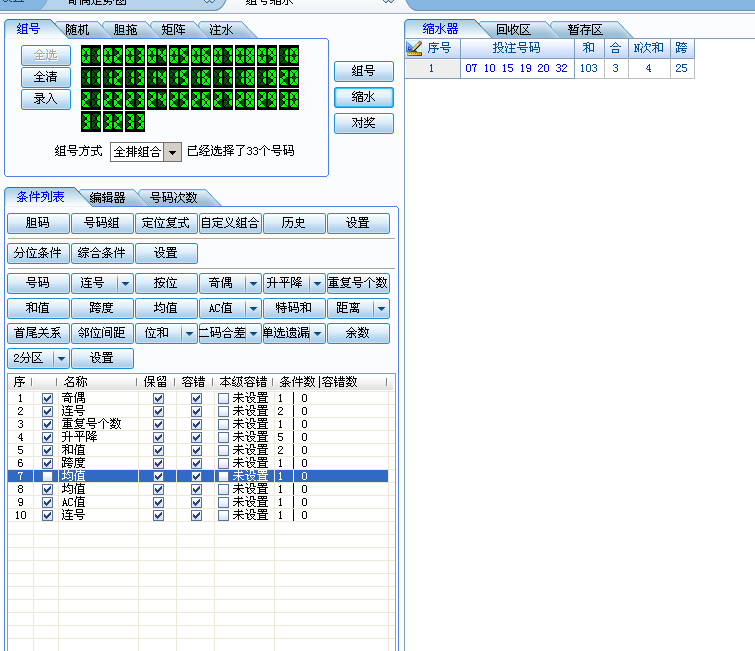Pick number ball 33 in the grid
Viewport: 755px width, 651px height.
click(135, 121)
